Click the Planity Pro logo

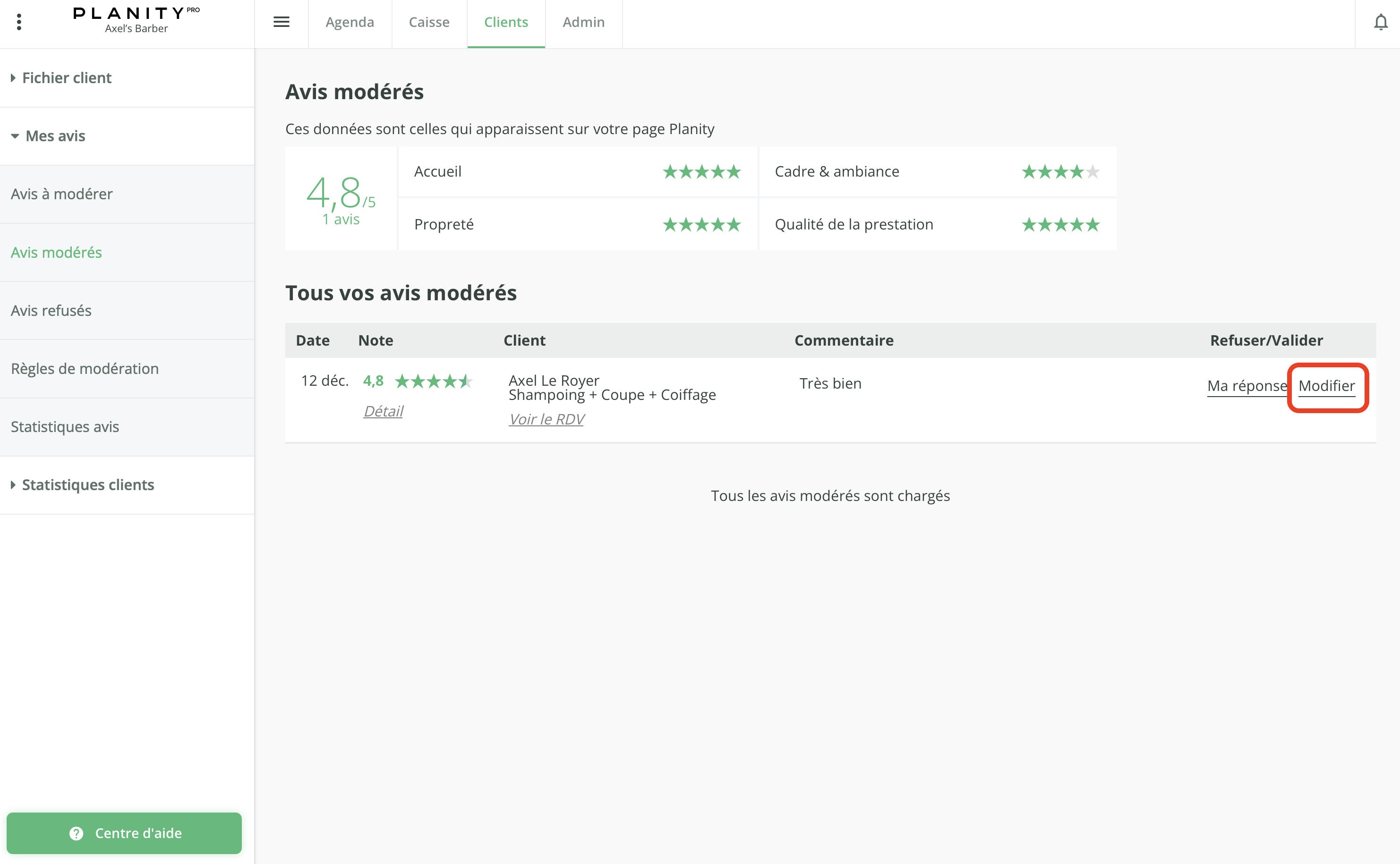(136, 20)
